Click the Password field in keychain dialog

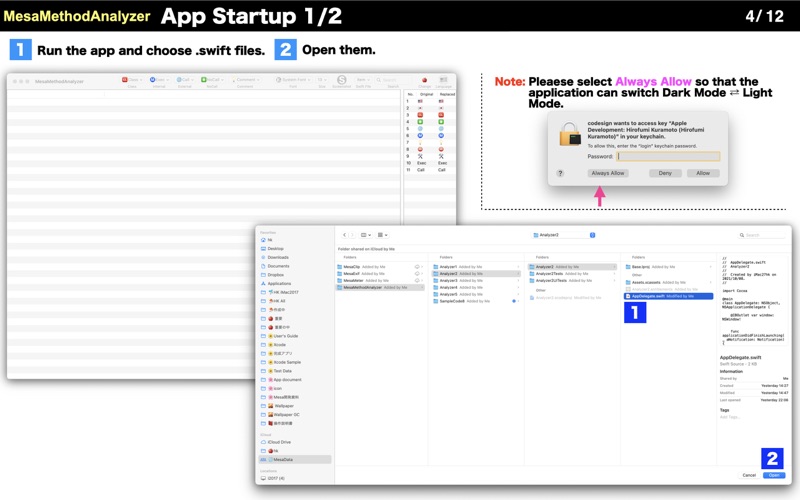pos(668,156)
